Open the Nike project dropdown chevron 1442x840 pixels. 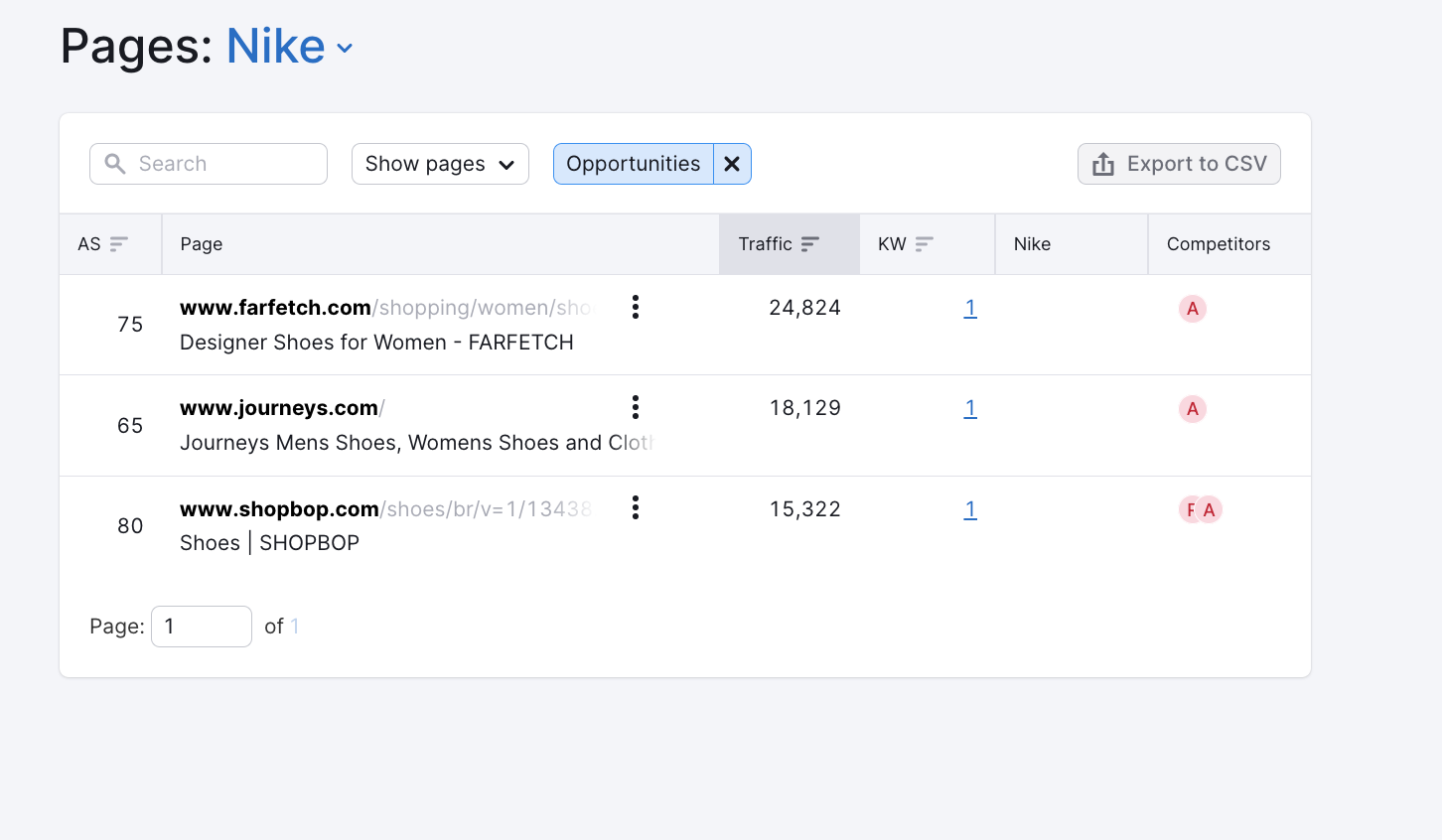[x=345, y=48]
